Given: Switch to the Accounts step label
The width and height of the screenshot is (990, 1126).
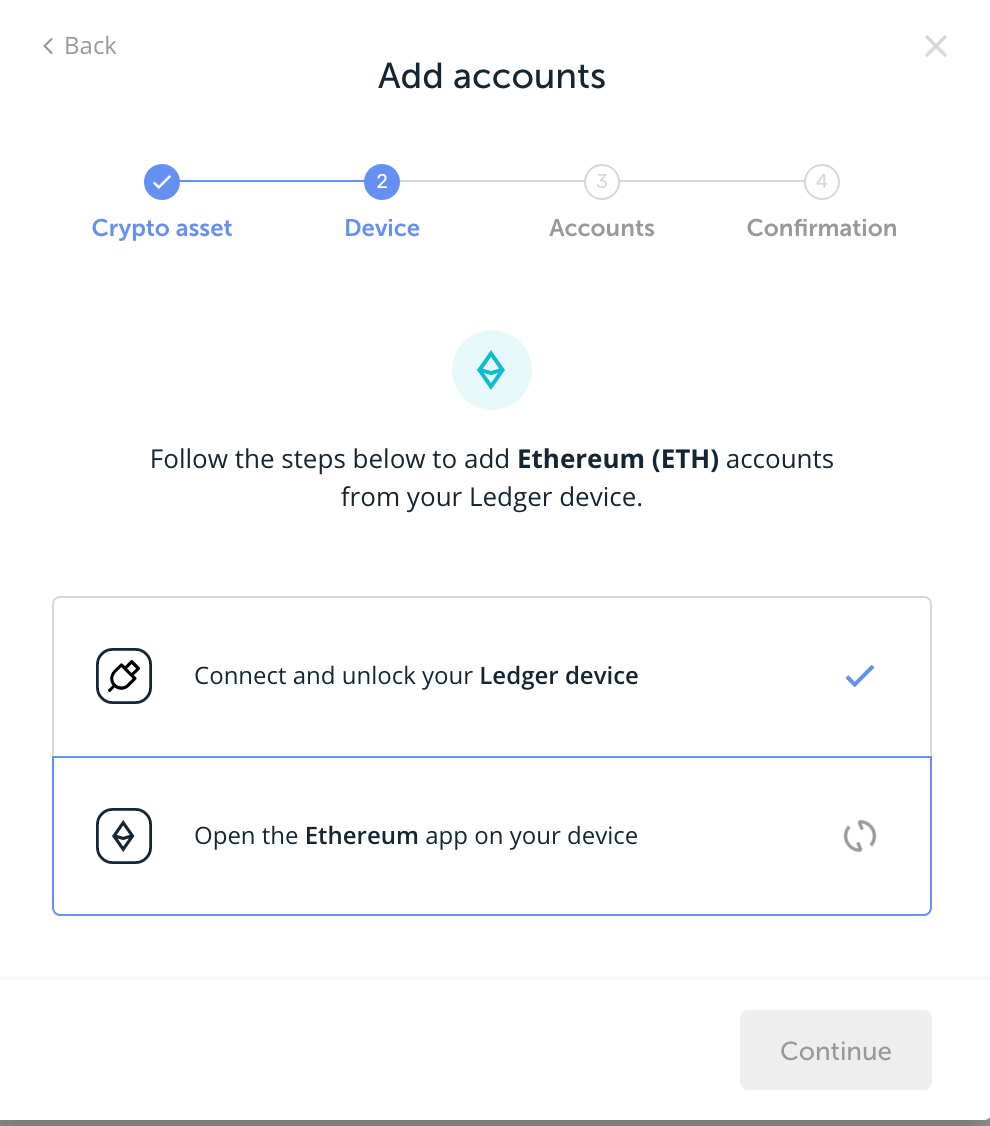Looking at the screenshot, I should [x=601, y=228].
